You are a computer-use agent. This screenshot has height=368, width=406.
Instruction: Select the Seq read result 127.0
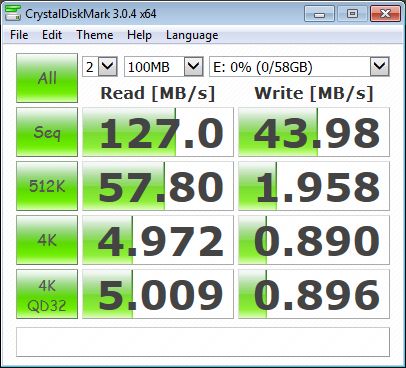click(158, 132)
